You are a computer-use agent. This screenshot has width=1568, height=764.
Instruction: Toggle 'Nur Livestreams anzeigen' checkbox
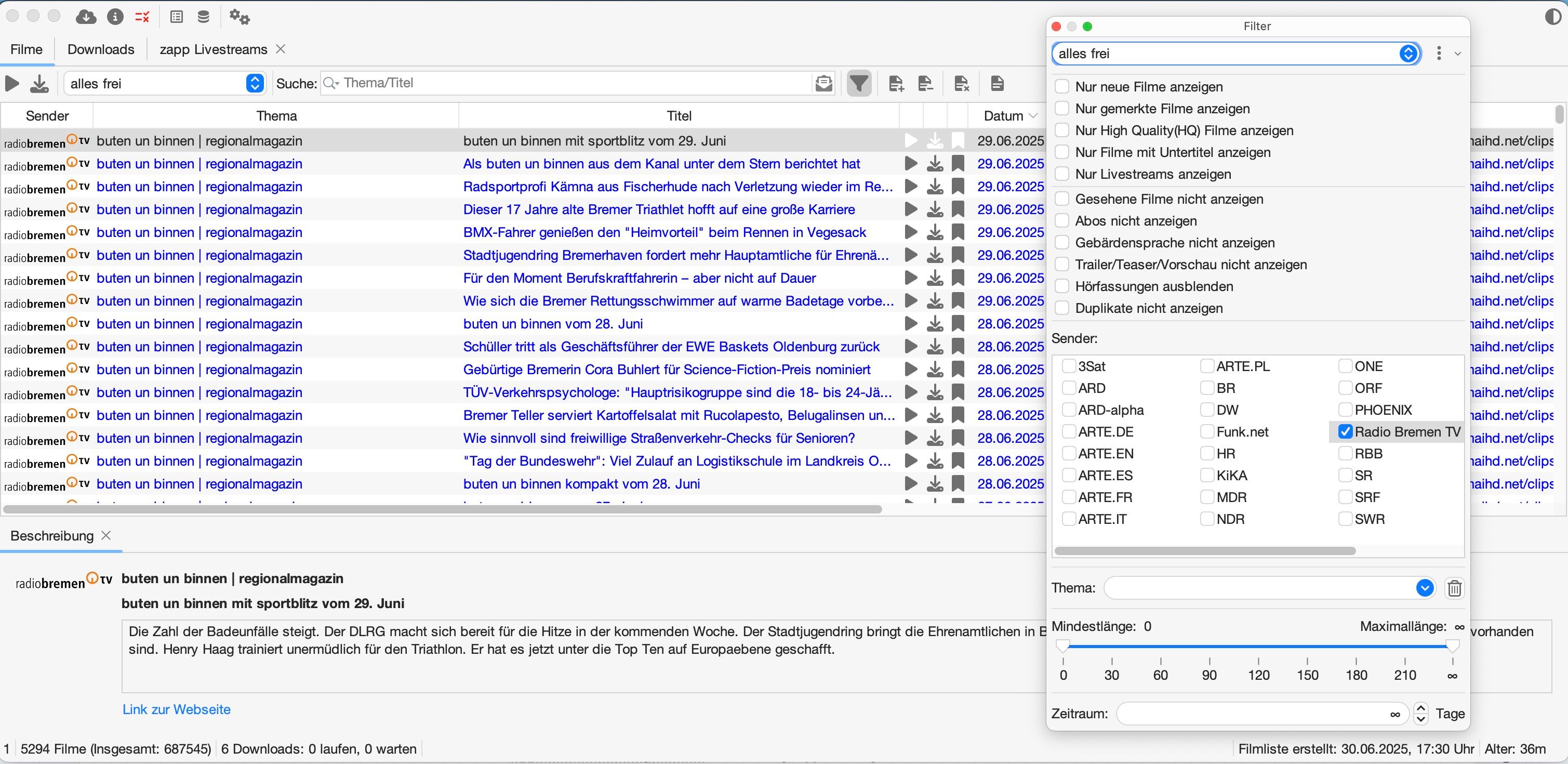(x=1061, y=174)
